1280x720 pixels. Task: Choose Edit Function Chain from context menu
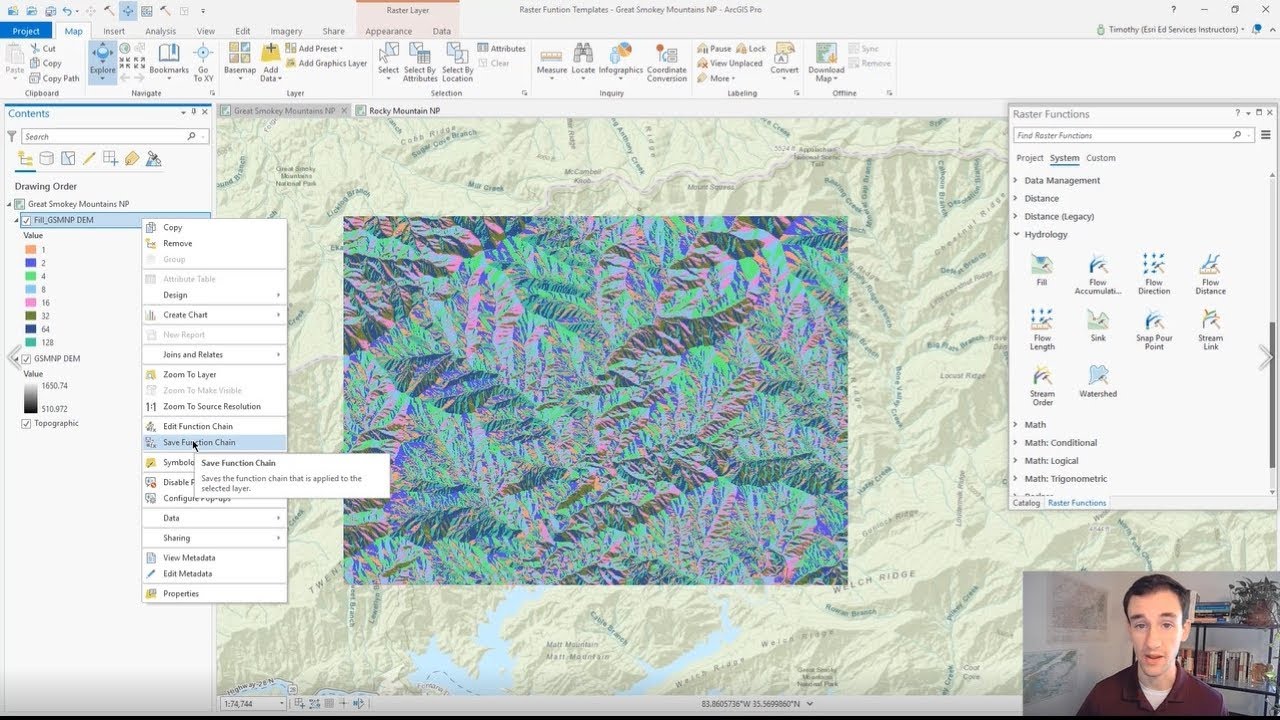coord(215,427)
